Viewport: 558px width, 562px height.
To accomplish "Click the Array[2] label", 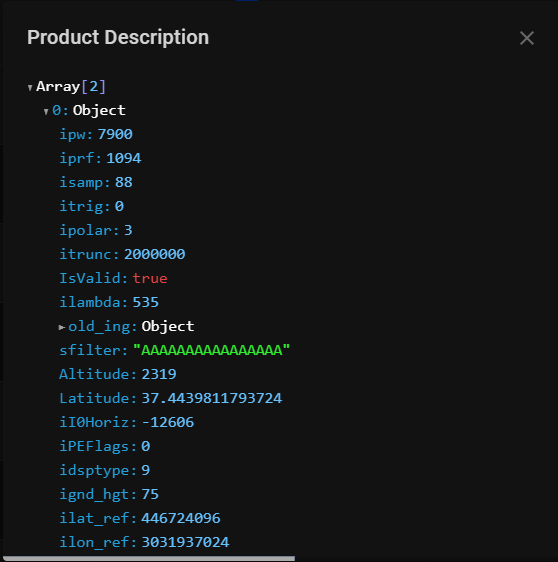I will pos(71,87).
